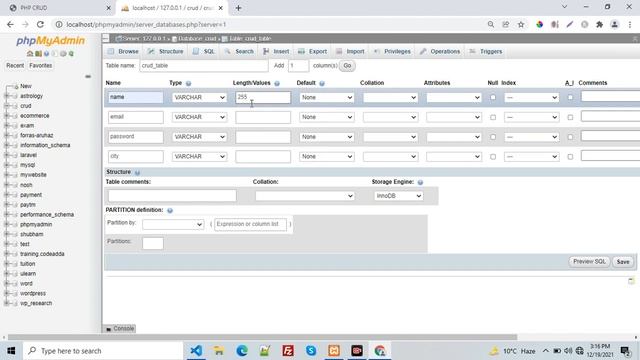Toggle Null checkbox for password column
Screen dimensions: 640x360
click(x=493, y=137)
